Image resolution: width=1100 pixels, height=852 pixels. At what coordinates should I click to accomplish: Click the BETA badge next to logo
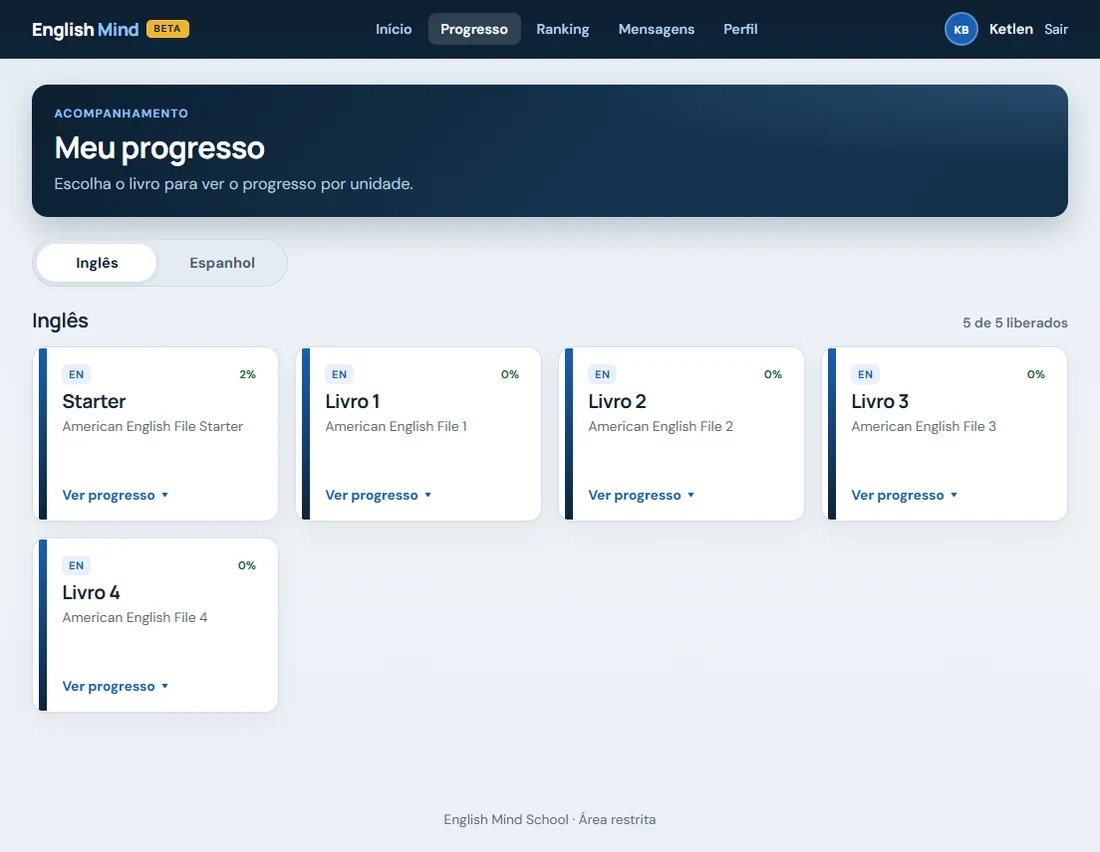pos(167,29)
